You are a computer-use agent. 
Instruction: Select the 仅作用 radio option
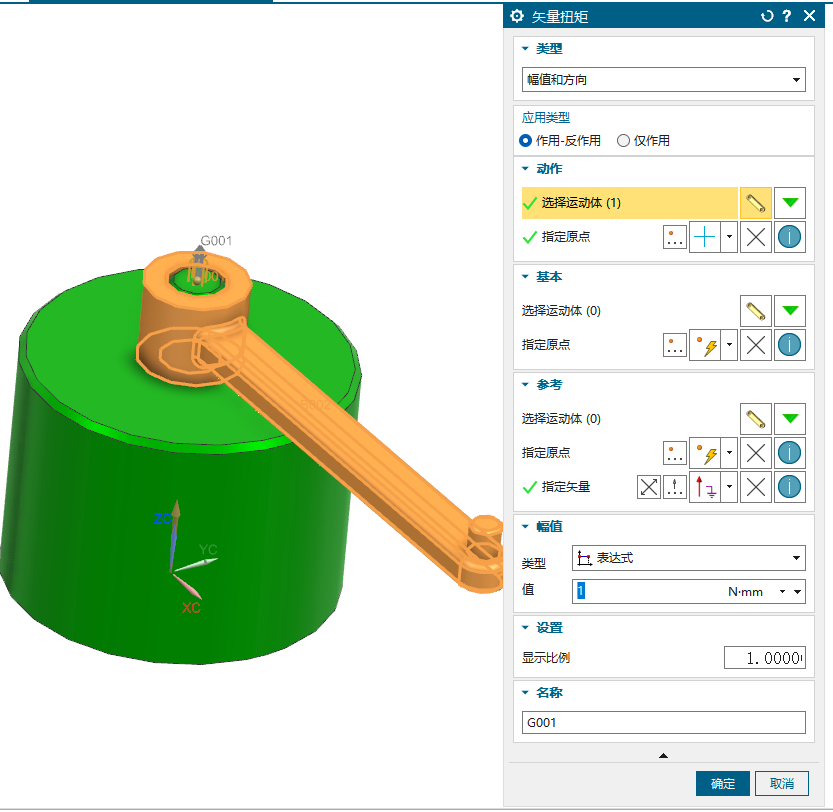pos(623,141)
